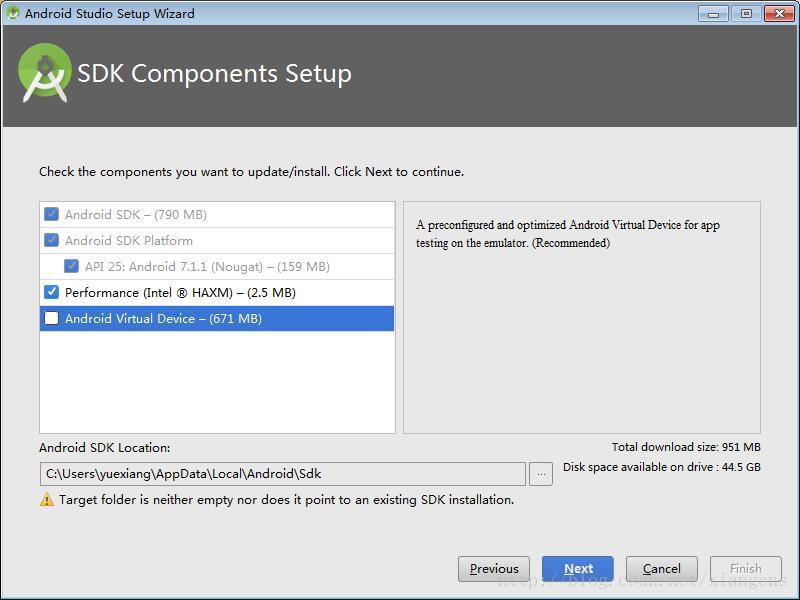800x600 pixels.
Task: Click the Next button
Action: (x=578, y=568)
